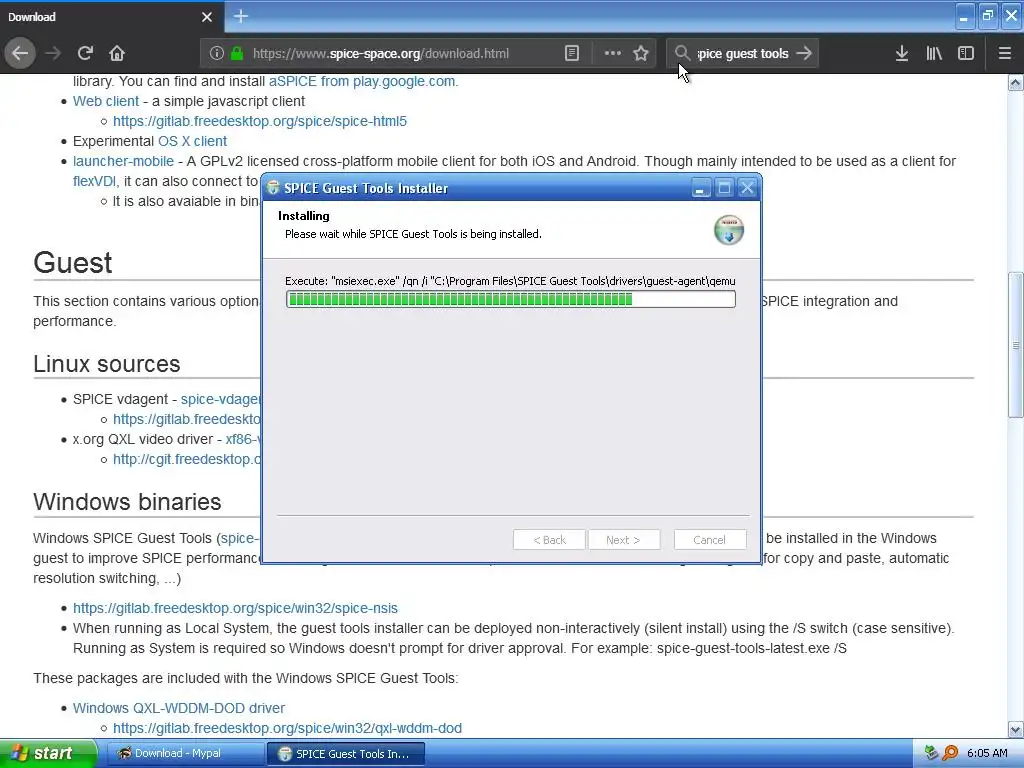The width and height of the screenshot is (1024, 768).
Task: Go back with the browser back arrow
Action: click(x=20, y=53)
